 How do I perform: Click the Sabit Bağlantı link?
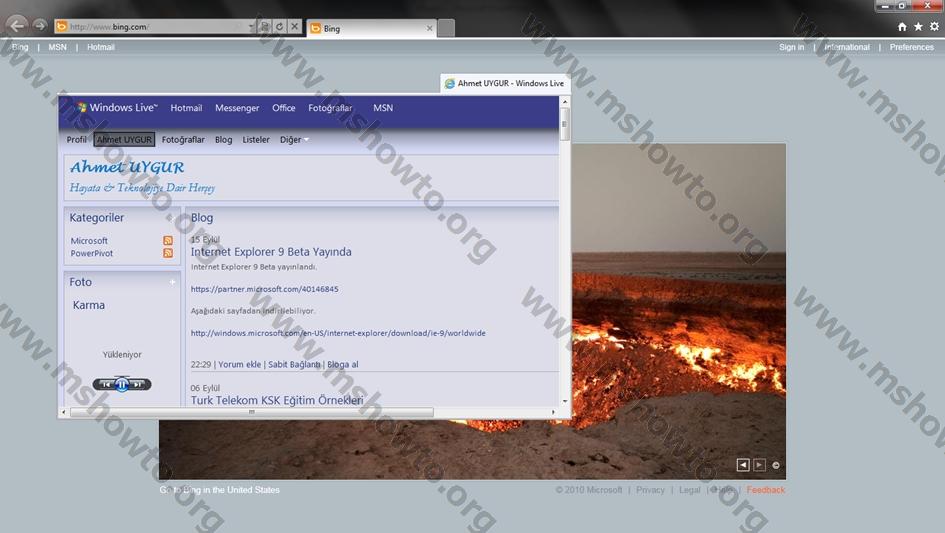point(294,364)
